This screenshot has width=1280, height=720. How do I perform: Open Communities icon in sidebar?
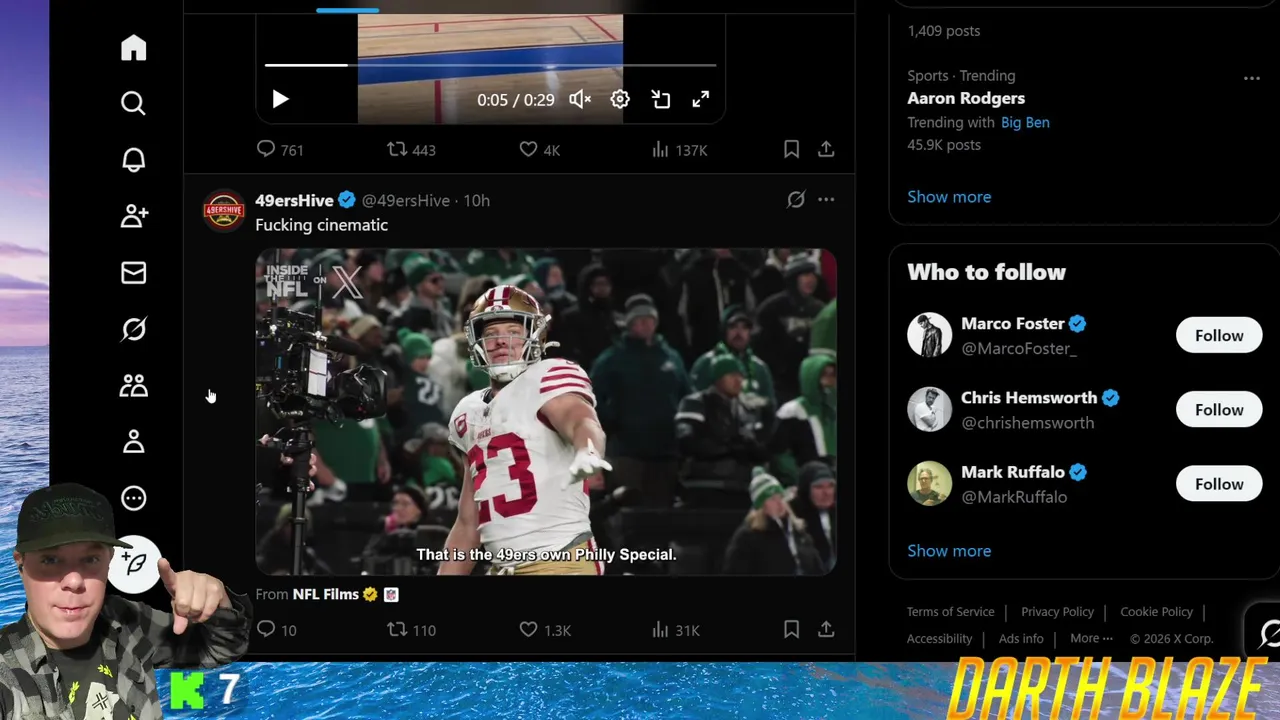(x=133, y=385)
